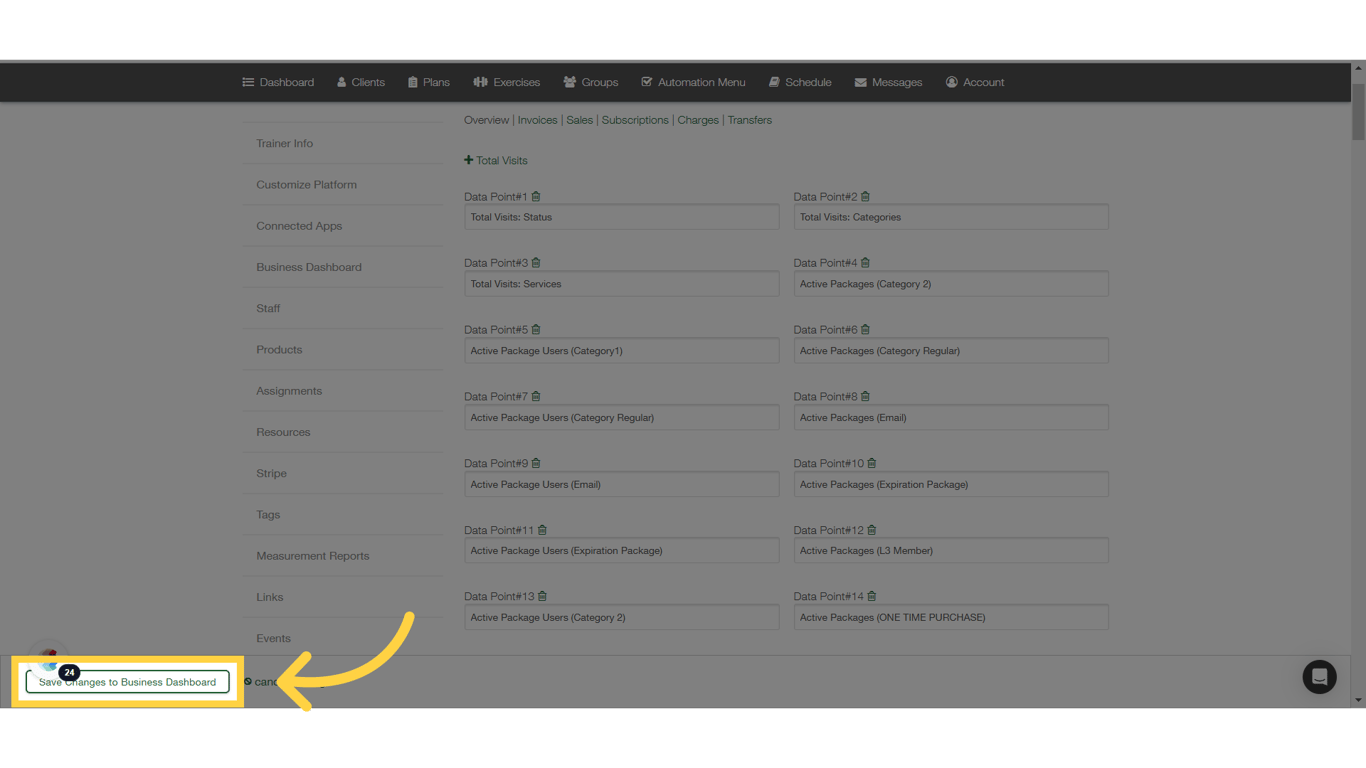Screen dimensions: 1366x768
Task: Click trash icon beside Data Point#6
Action: tap(865, 330)
